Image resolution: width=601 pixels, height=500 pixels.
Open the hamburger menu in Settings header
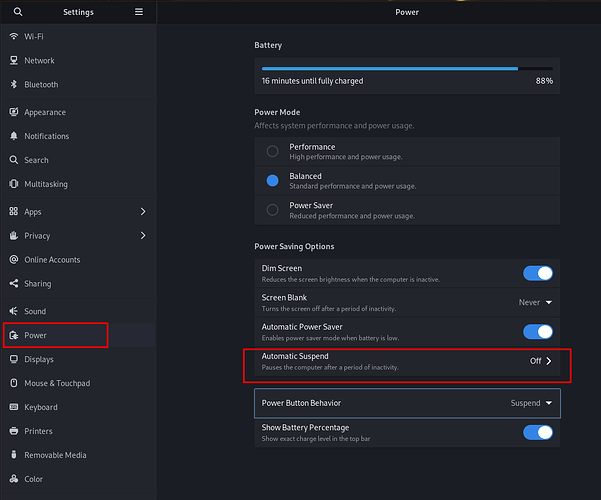pos(139,12)
